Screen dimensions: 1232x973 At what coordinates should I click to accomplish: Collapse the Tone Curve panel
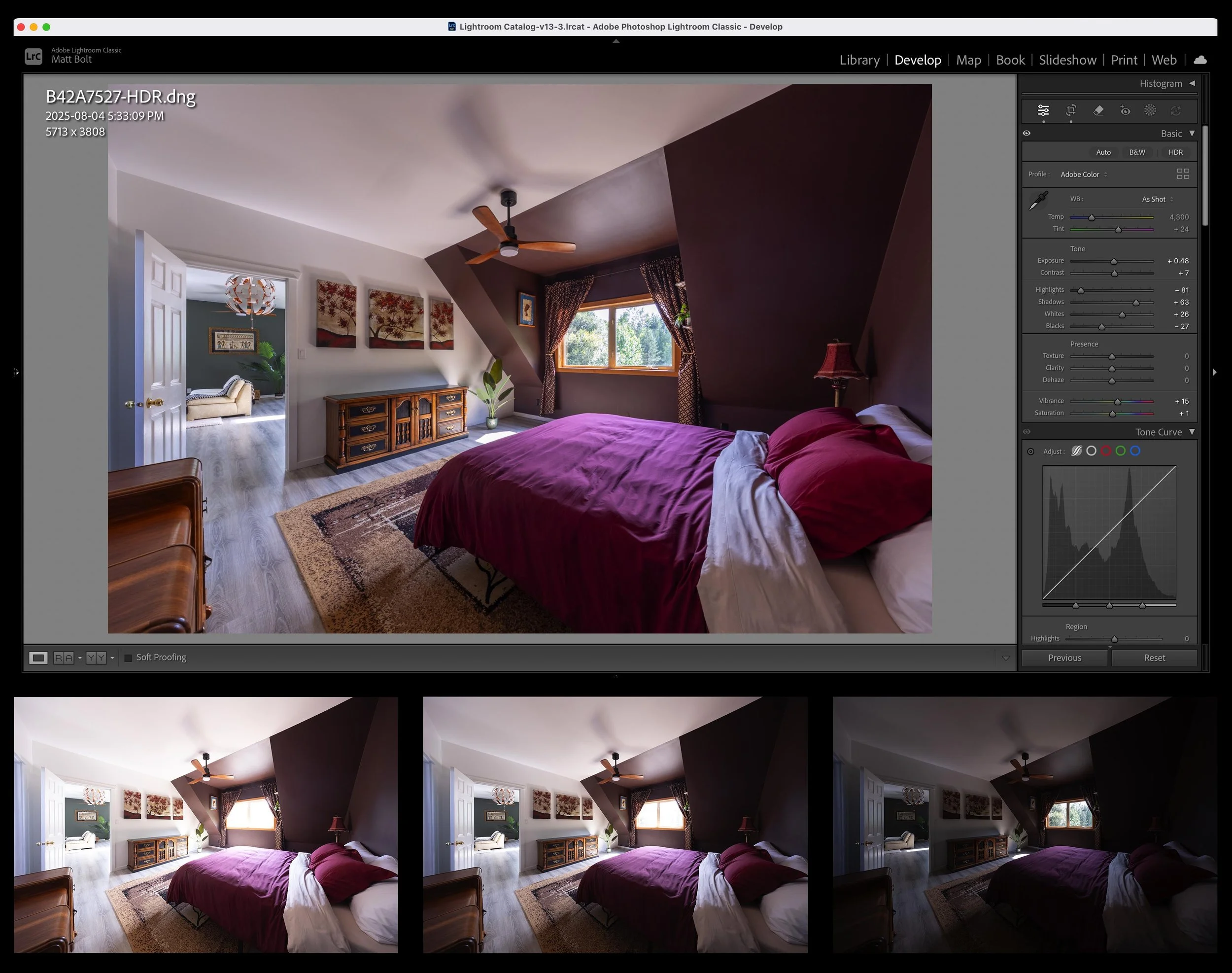[x=1192, y=432]
